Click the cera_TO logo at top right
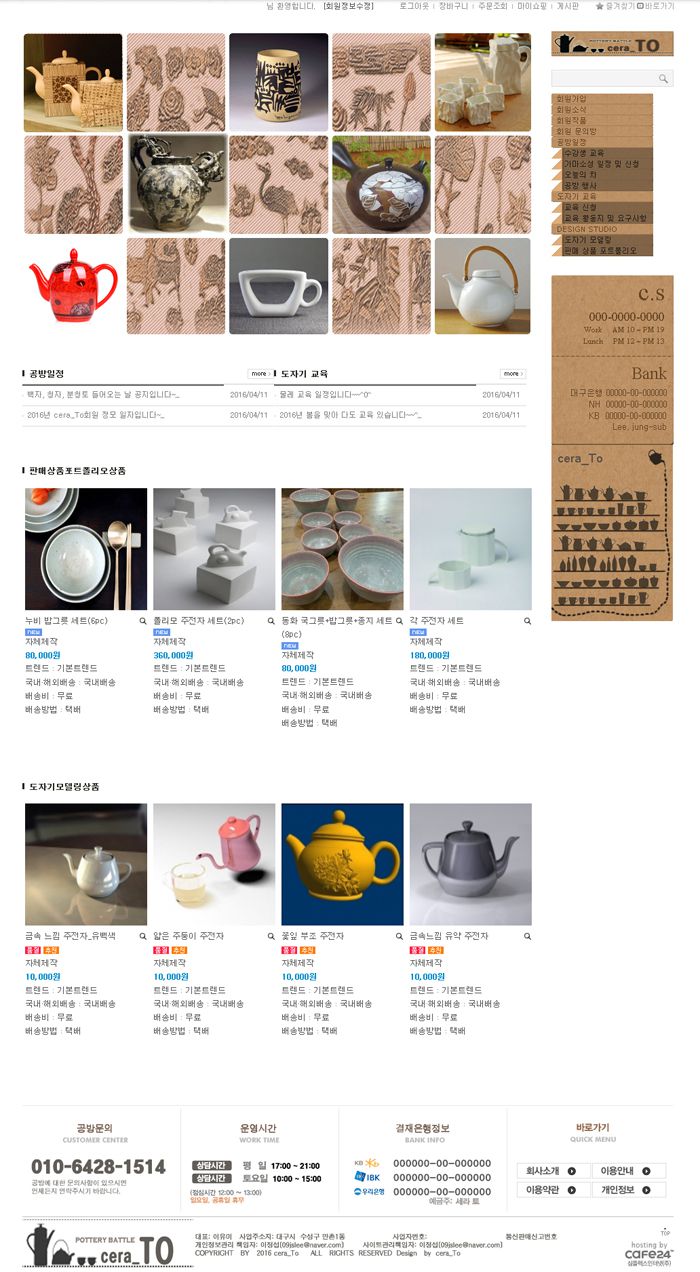700x1272 pixels. tap(612, 44)
